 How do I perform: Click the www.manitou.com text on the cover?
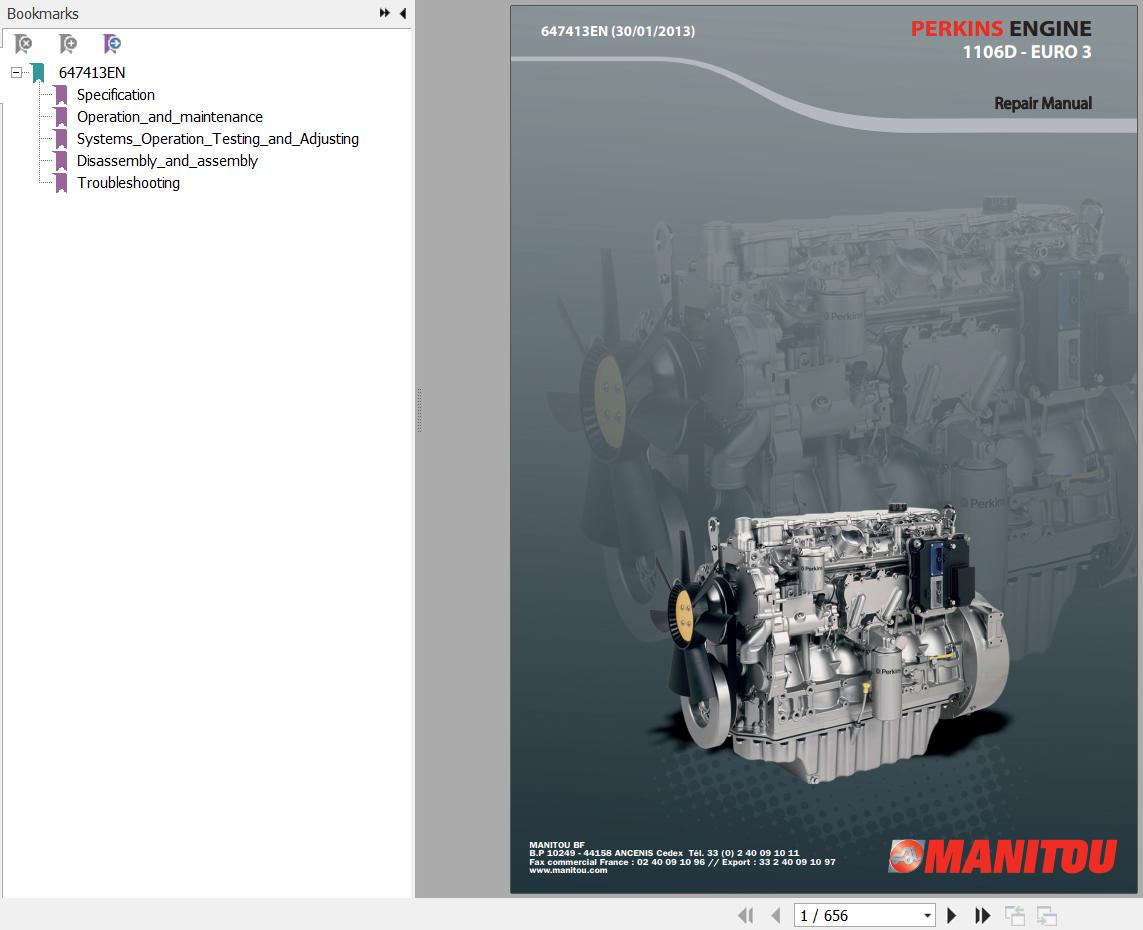568,870
